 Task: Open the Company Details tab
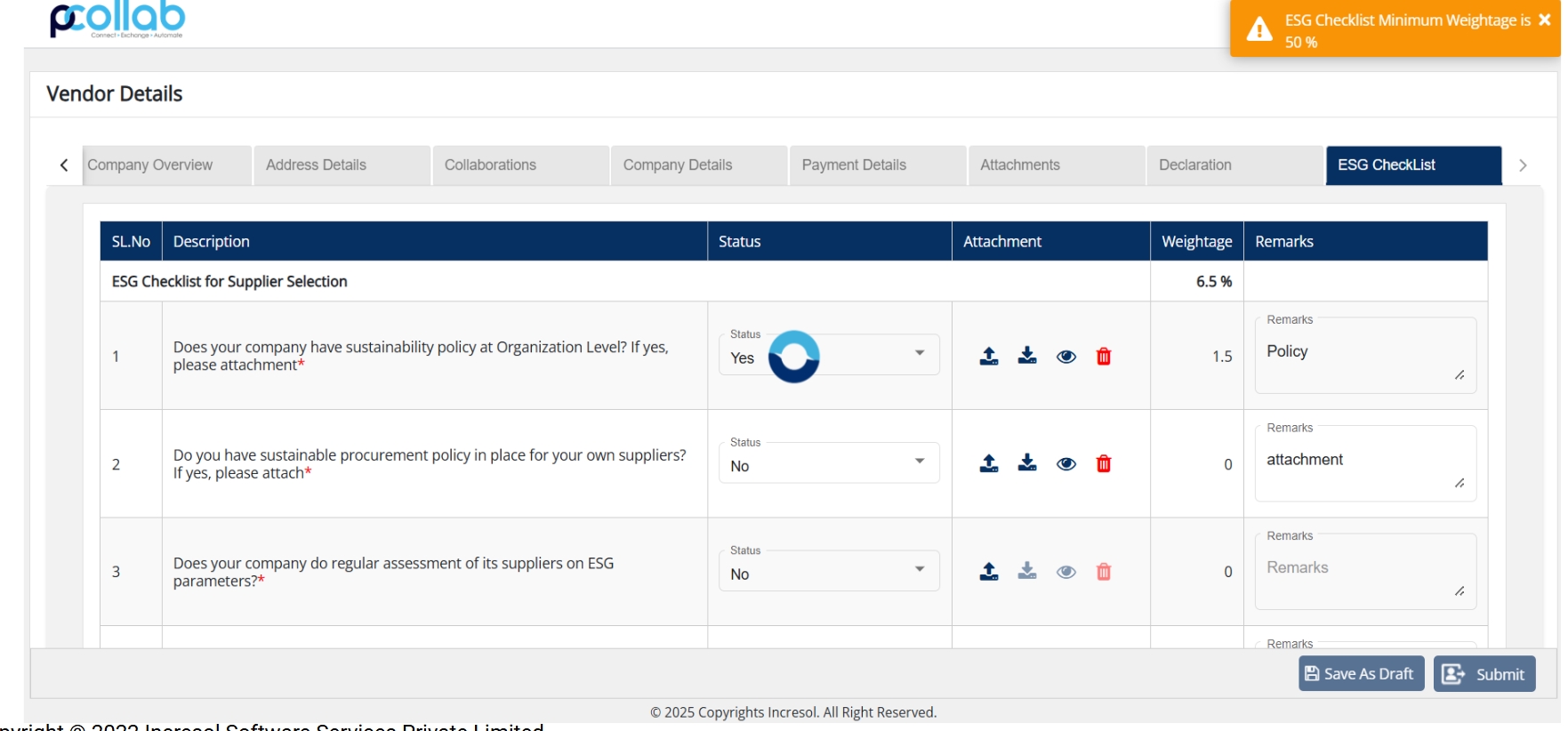(700, 165)
